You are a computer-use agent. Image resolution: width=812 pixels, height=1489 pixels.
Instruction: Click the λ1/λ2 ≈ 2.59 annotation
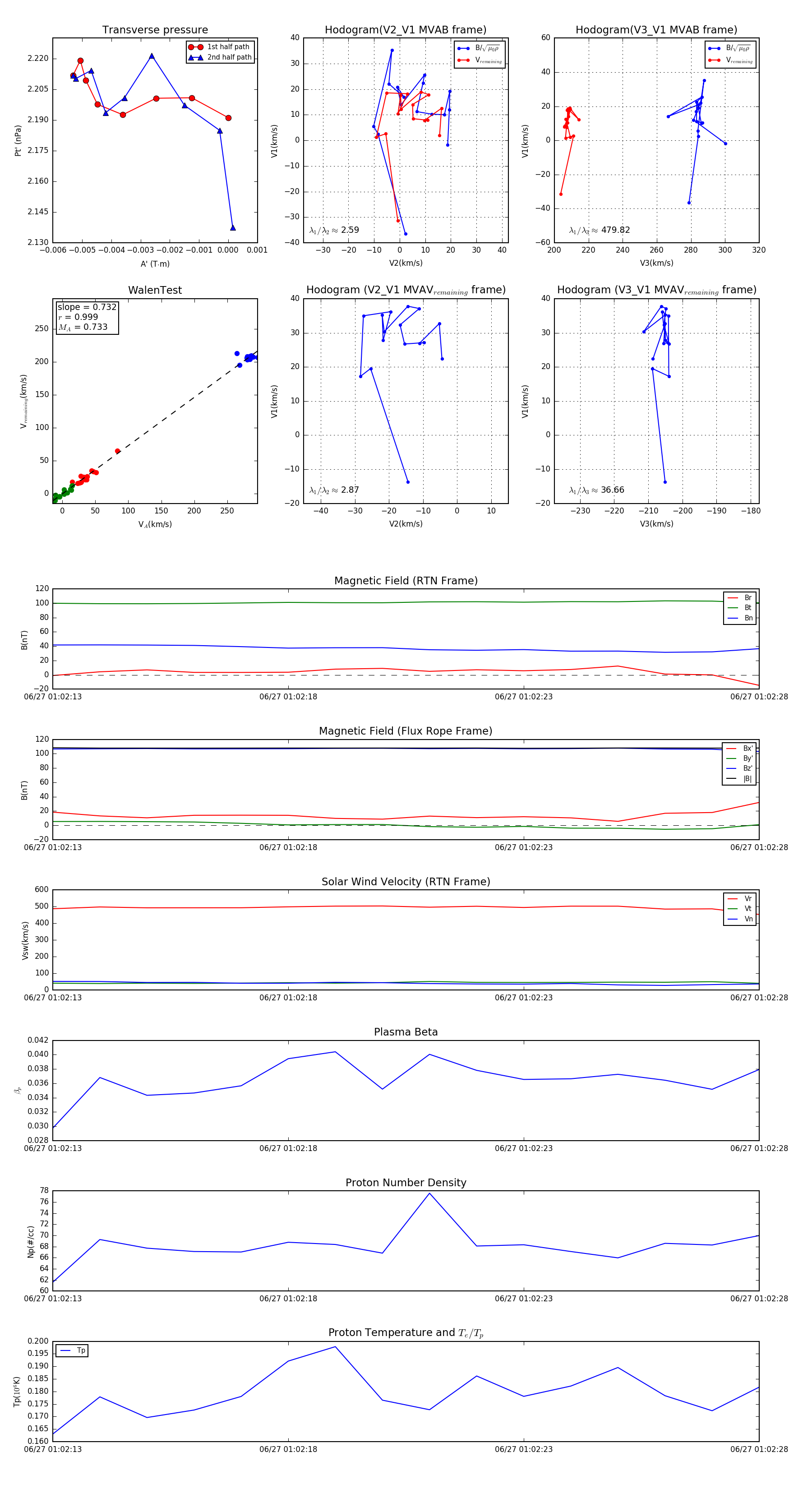[x=334, y=230]
